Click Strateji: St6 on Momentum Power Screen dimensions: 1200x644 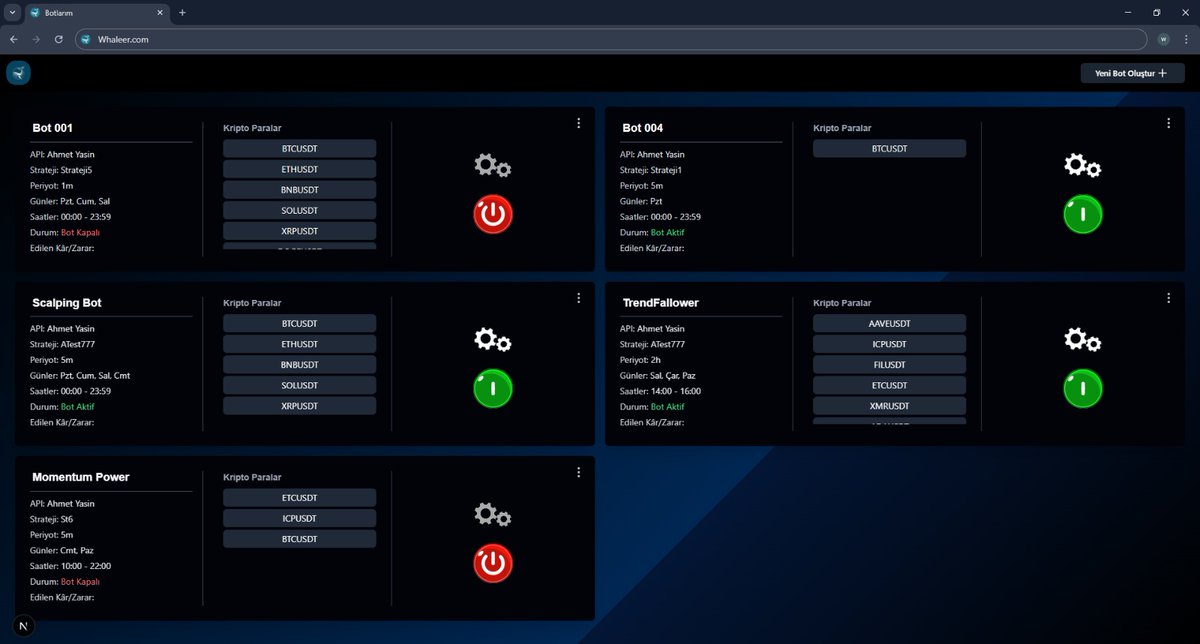[53, 519]
